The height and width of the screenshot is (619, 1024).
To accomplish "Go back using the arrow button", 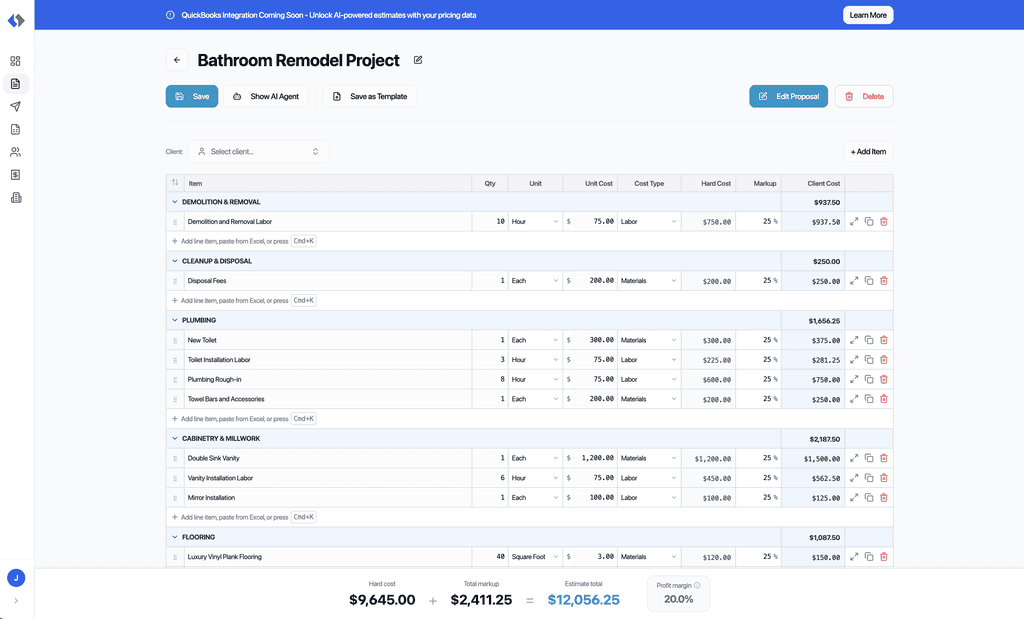I will point(177,60).
